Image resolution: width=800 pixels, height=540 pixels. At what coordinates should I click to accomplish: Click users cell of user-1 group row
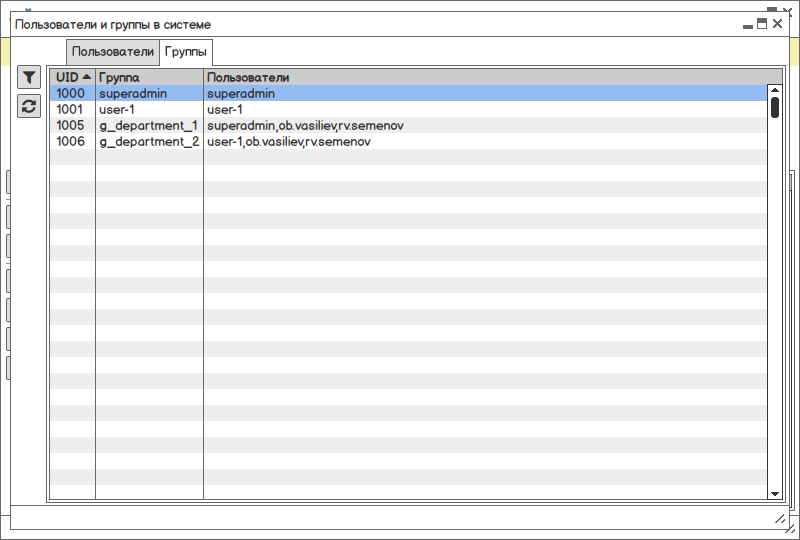485,109
